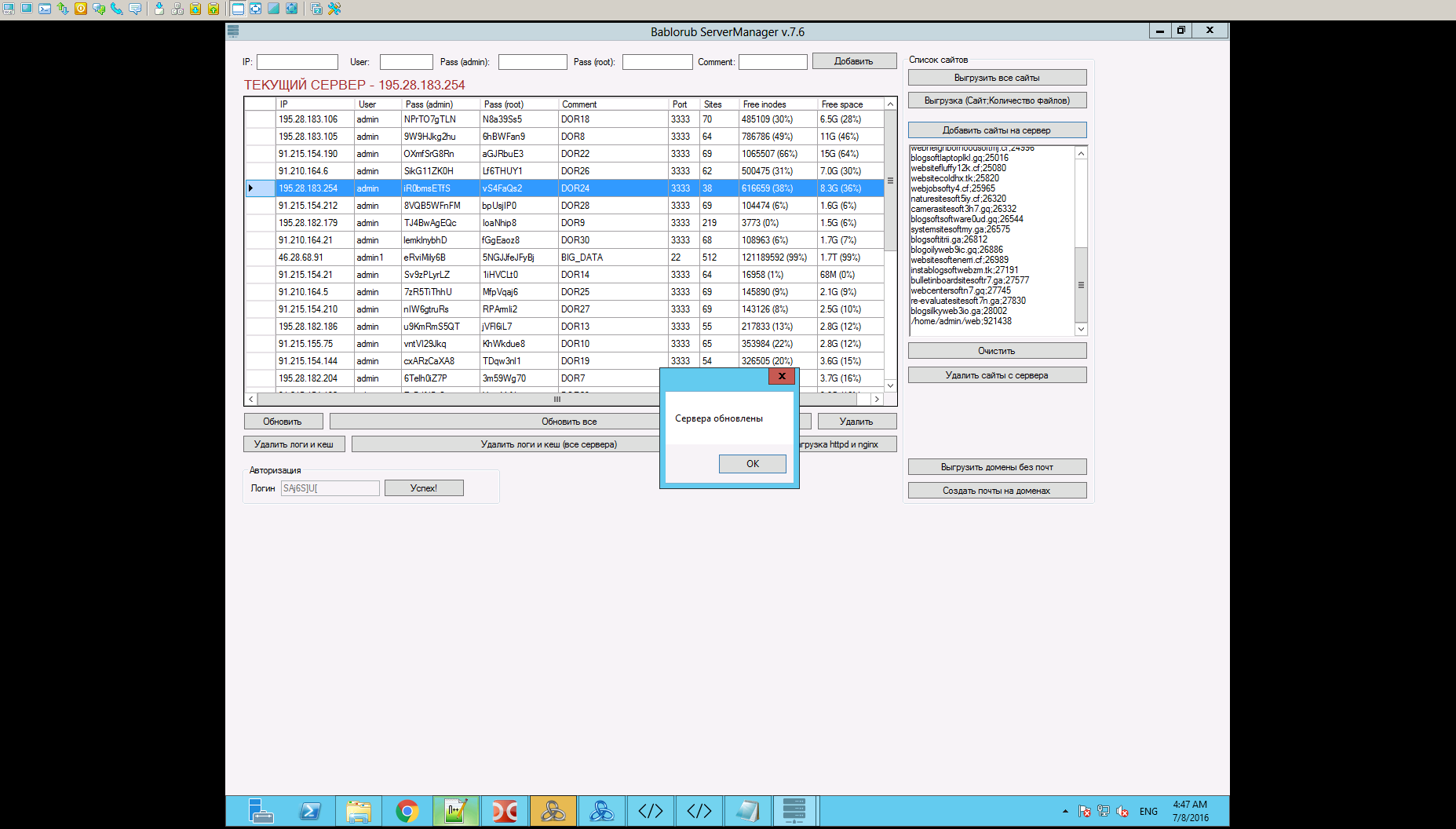Open the notepad sheet icon in taskbar
Image resolution: width=1456 pixels, height=829 pixels.
tap(748, 811)
